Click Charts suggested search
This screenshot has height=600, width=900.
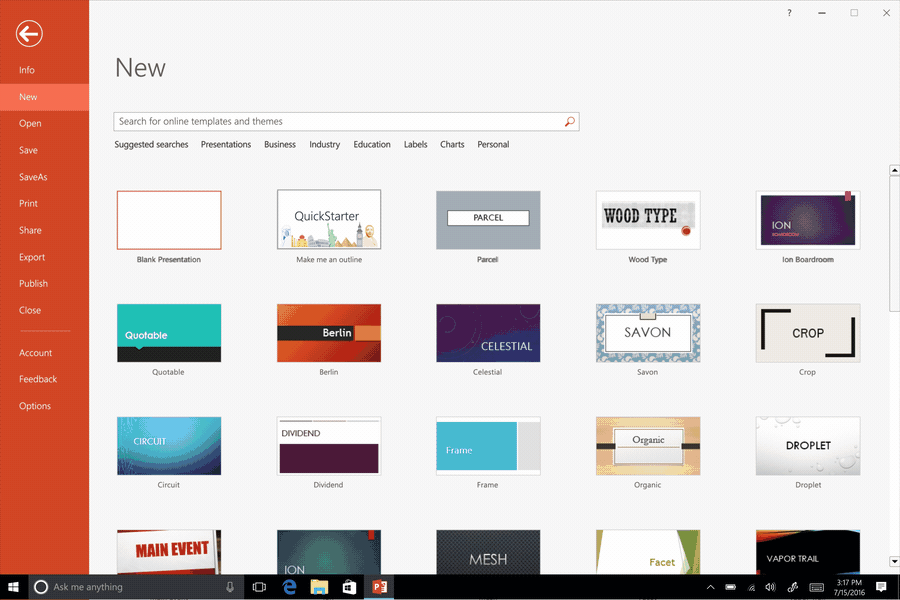click(452, 144)
